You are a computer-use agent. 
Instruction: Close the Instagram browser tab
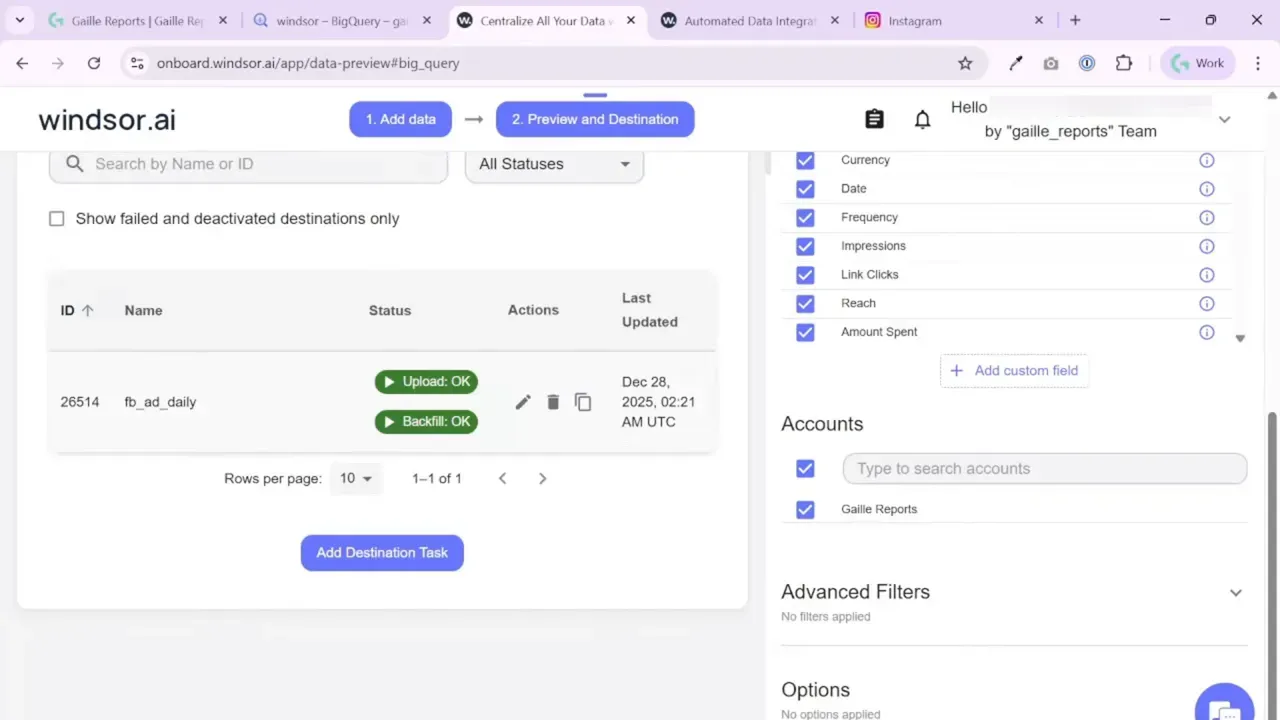point(1039,20)
